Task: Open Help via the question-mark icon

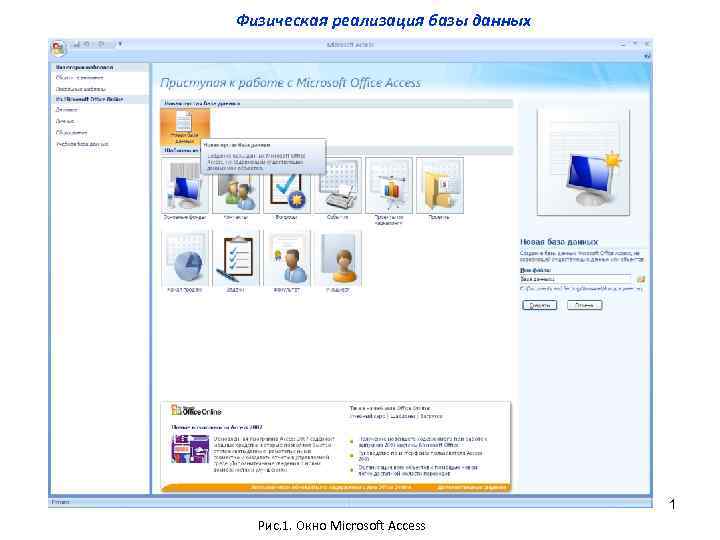Action: click(647, 56)
